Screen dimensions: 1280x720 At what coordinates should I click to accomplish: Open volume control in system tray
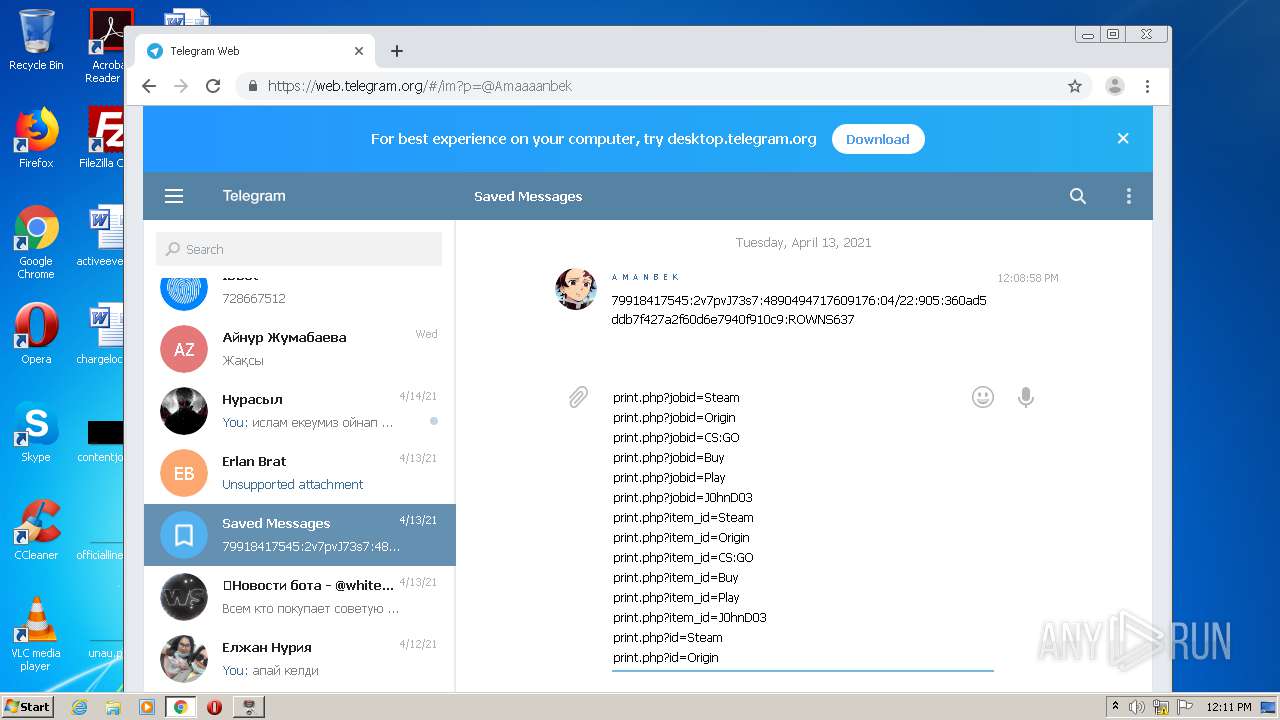pos(1137,707)
